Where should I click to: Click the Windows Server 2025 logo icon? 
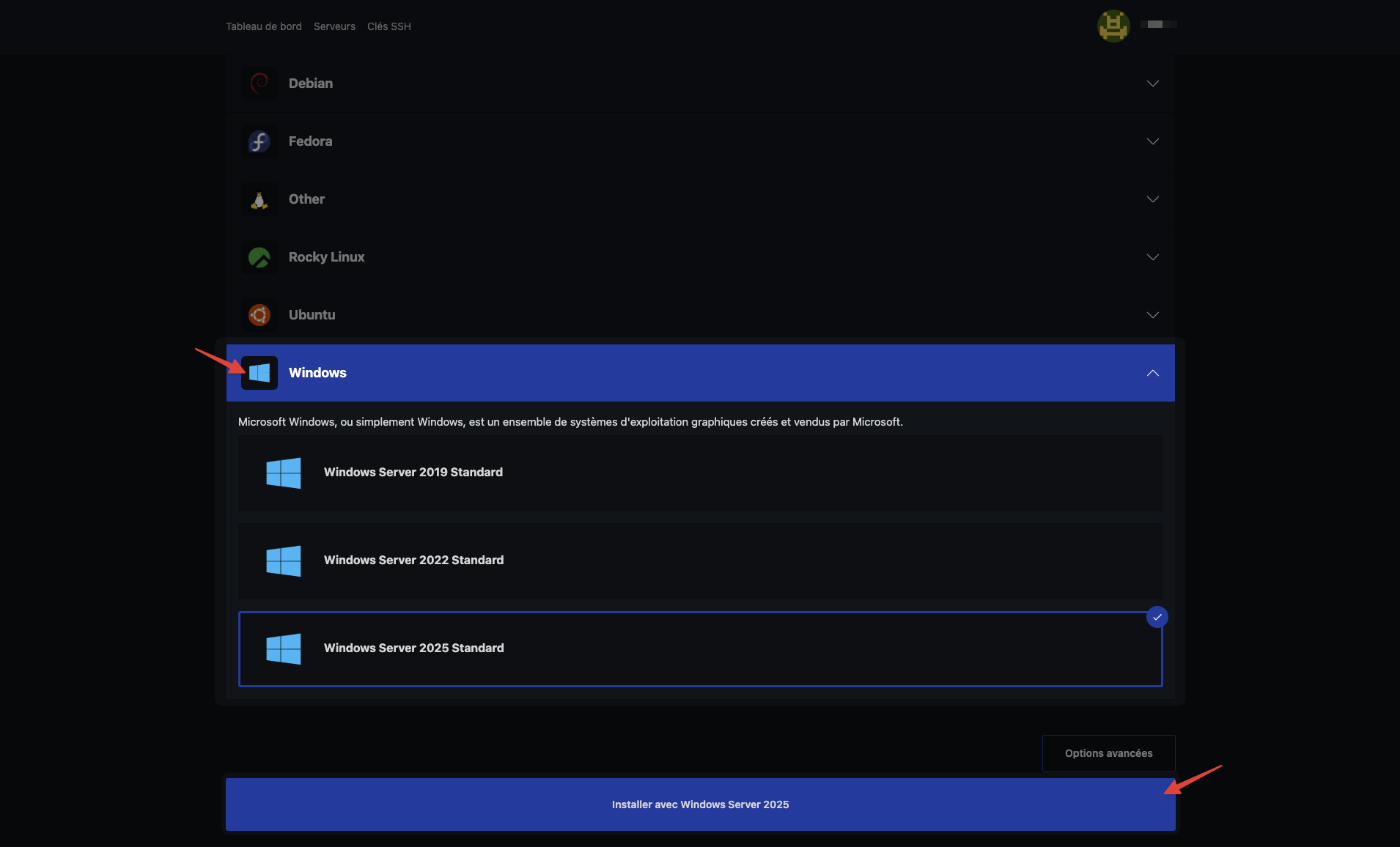[x=284, y=648]
